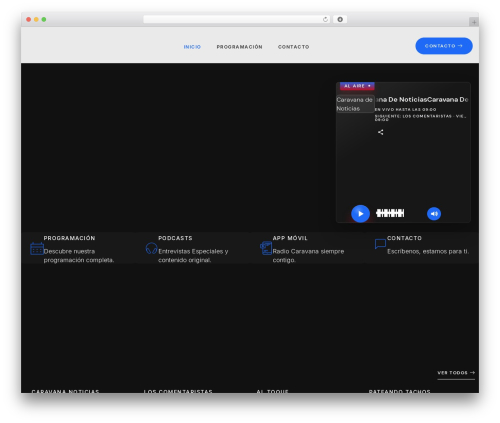The width and height of the screenshot is (500, 423).
Task: Click the chat bubble icon beside Contacto
Action: point(380,244)
